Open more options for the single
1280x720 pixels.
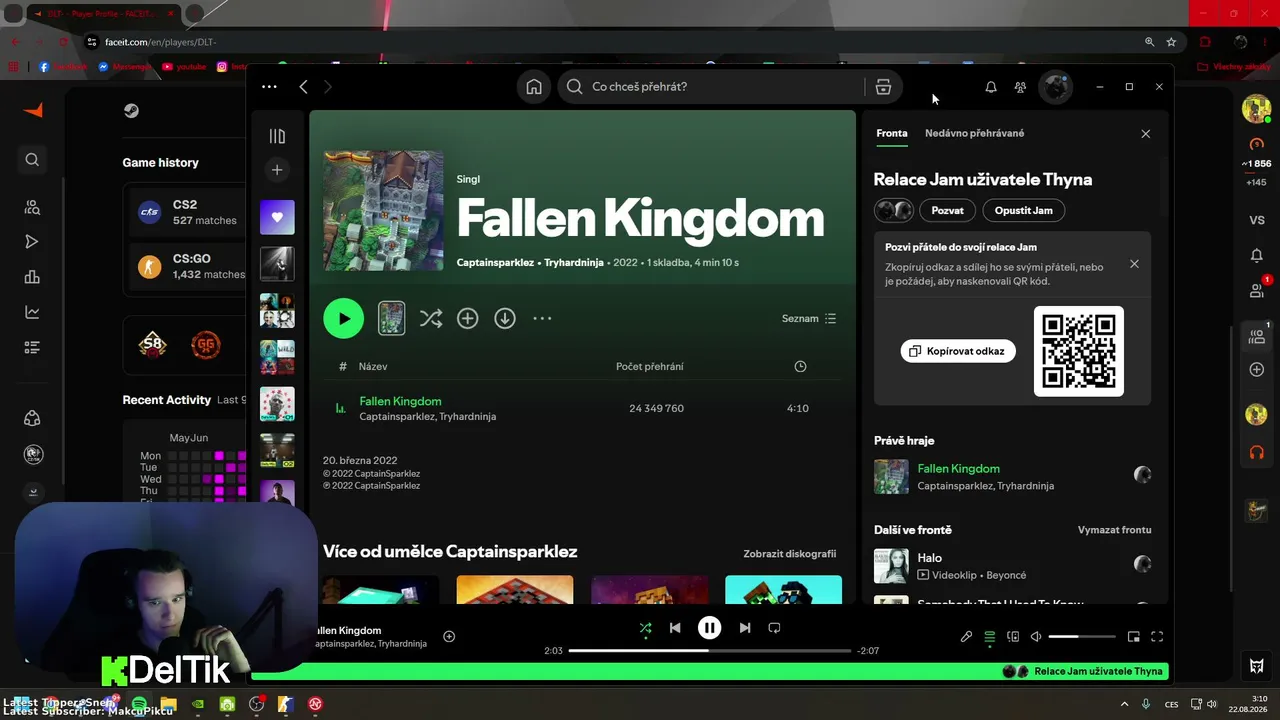tap(542, 318)
